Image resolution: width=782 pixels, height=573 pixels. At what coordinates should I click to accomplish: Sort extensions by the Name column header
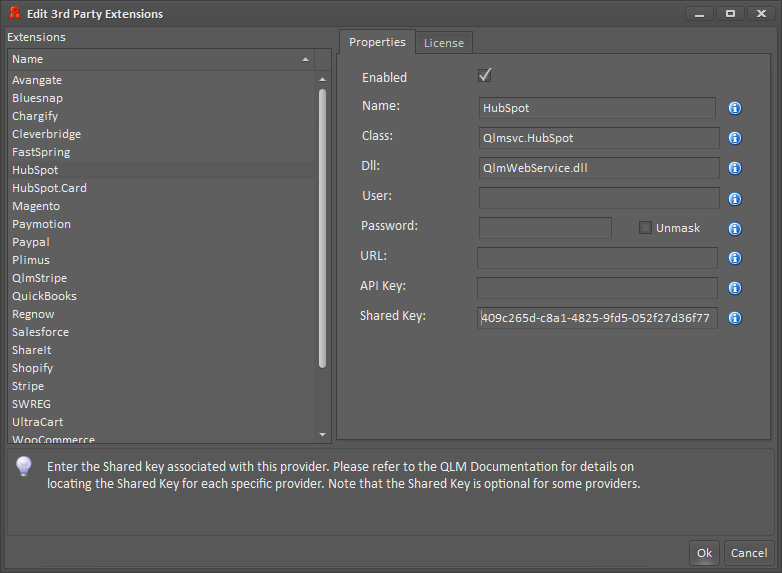[161, 59]
